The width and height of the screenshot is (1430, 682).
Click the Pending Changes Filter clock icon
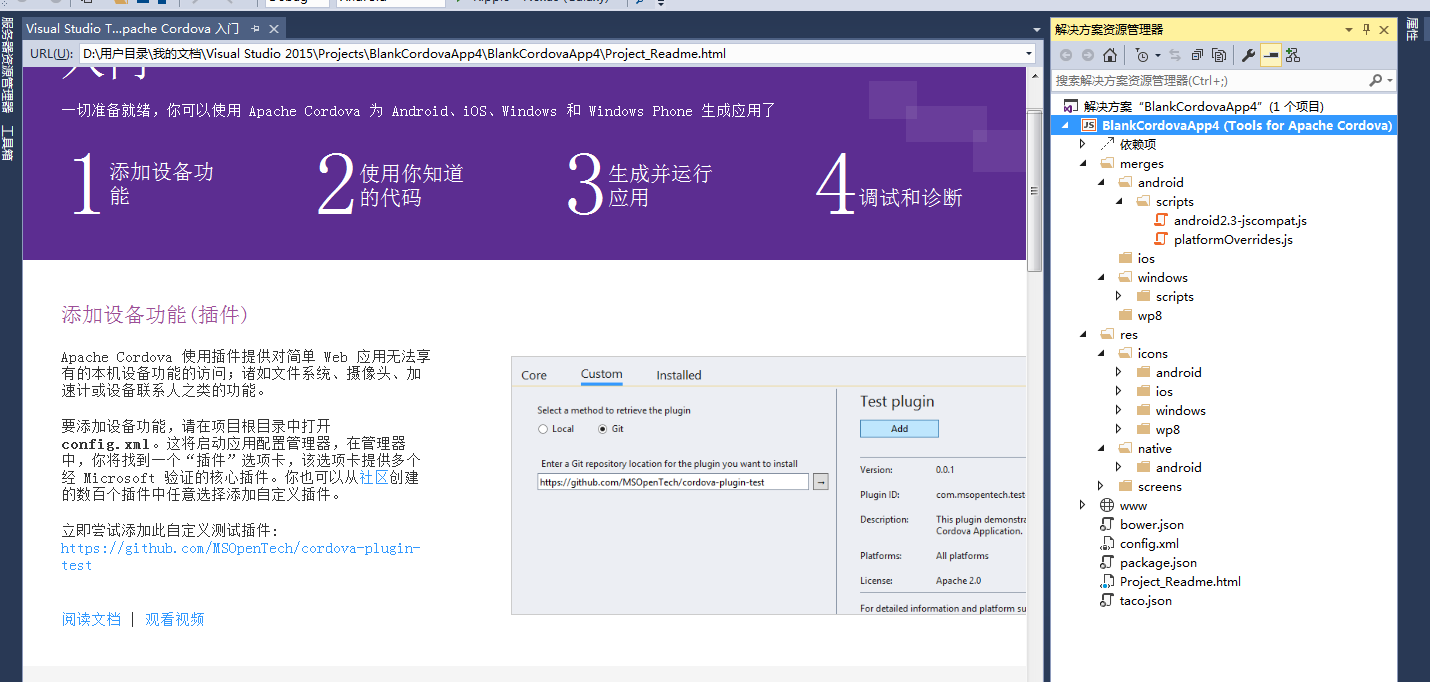point(1142,55)
